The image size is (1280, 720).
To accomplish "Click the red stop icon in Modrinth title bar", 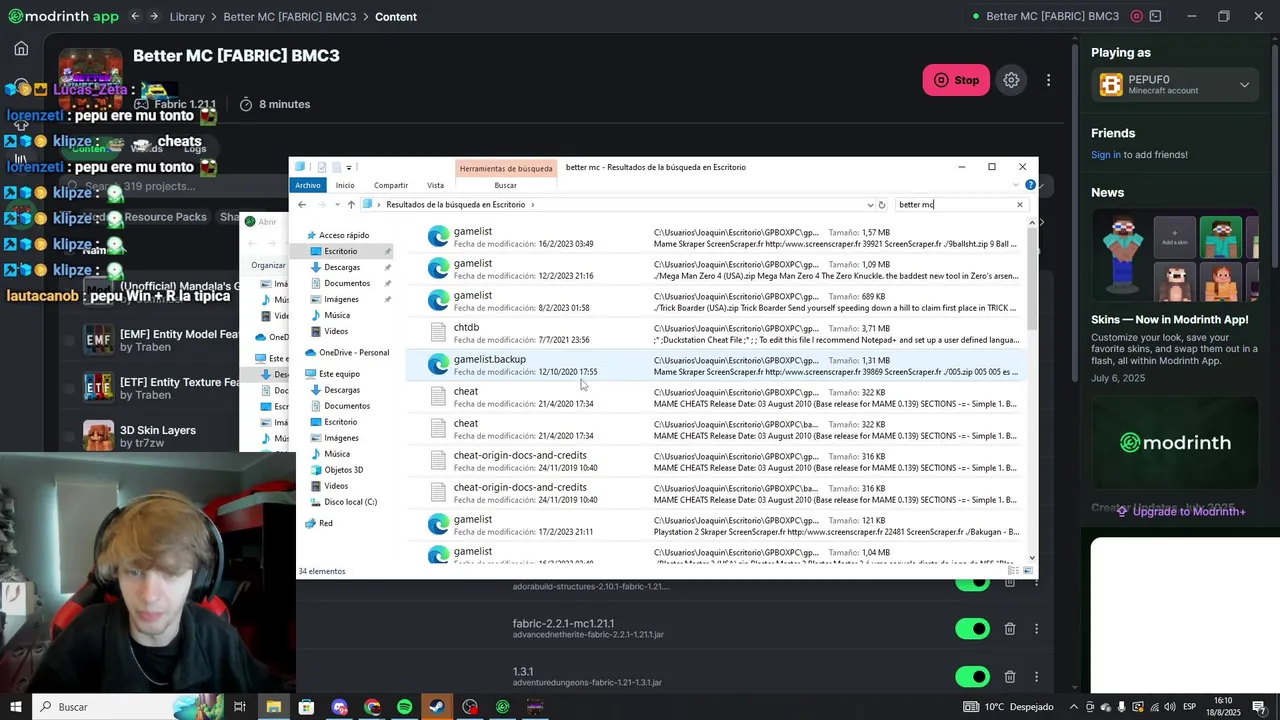I will click(1136, 16).
